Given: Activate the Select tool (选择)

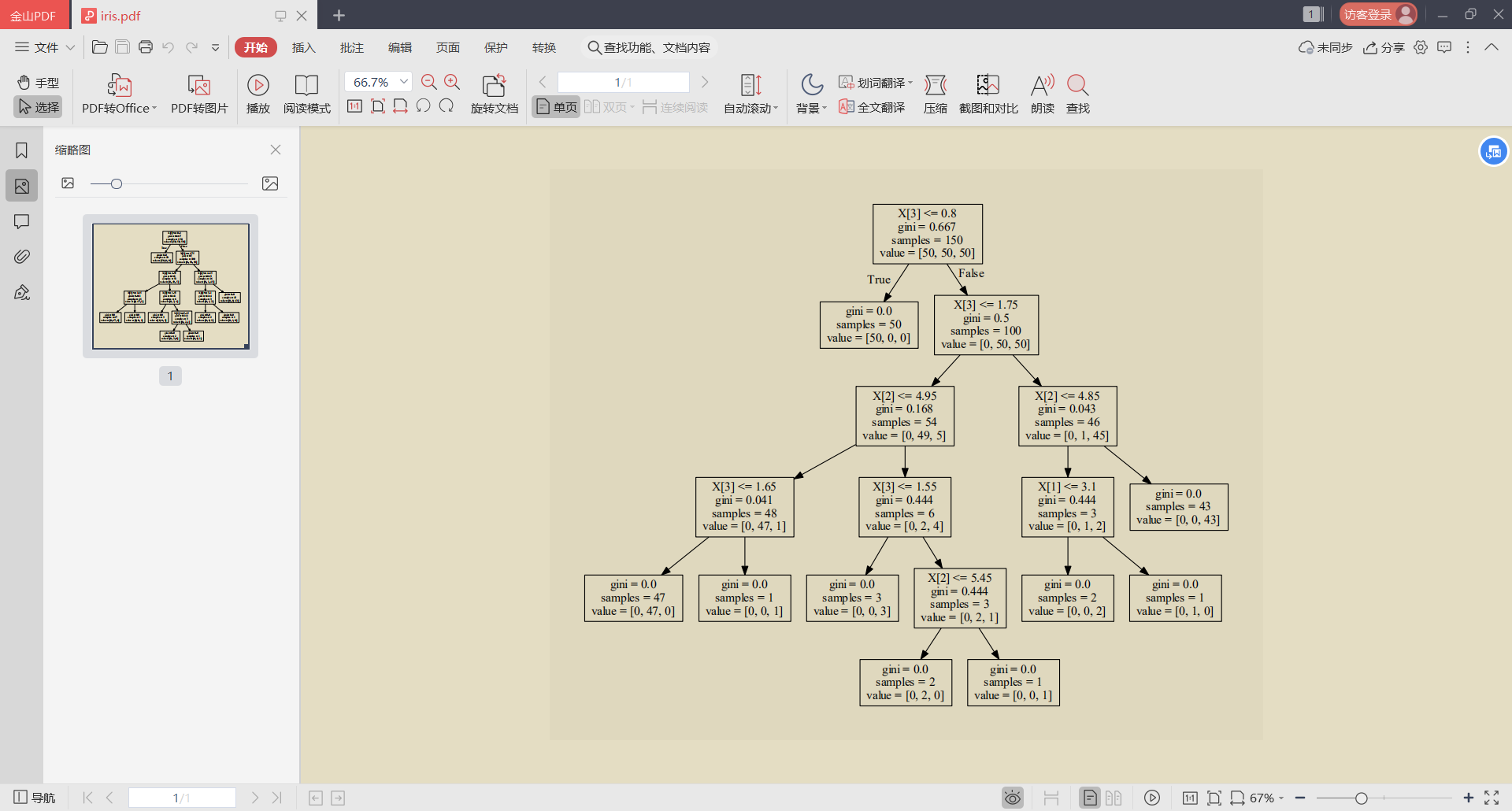Looking at the screenshot, I should point(38,107).
